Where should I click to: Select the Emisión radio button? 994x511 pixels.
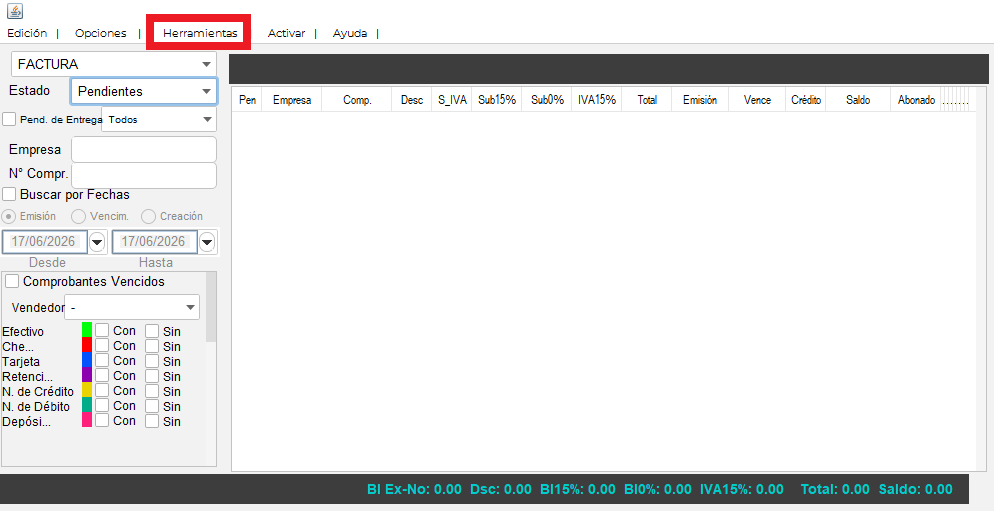pos(9,216)
